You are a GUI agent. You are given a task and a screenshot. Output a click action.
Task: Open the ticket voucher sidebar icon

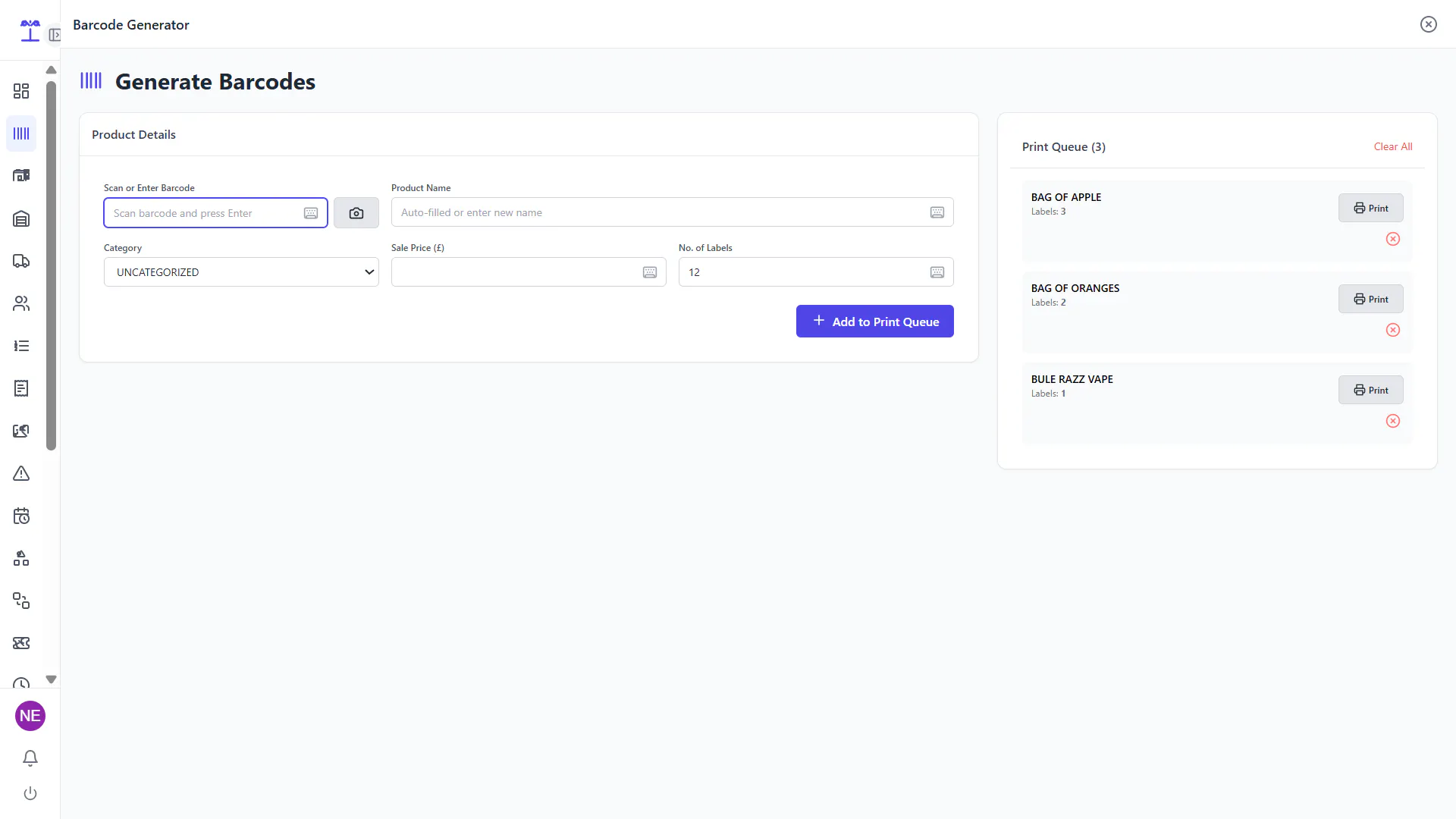[21, 643]
